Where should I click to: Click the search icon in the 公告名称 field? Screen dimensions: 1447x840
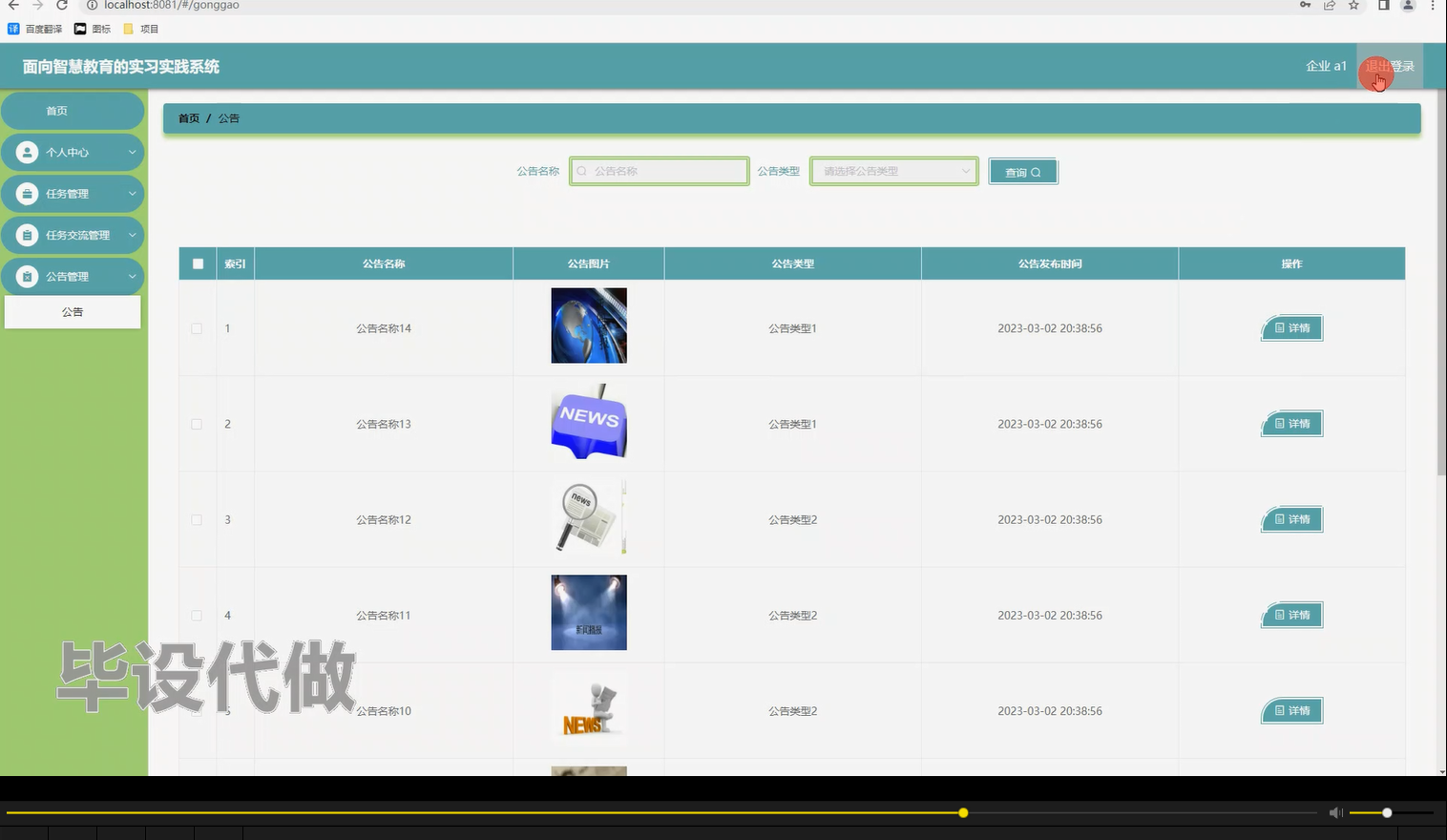tap(581, 171)
